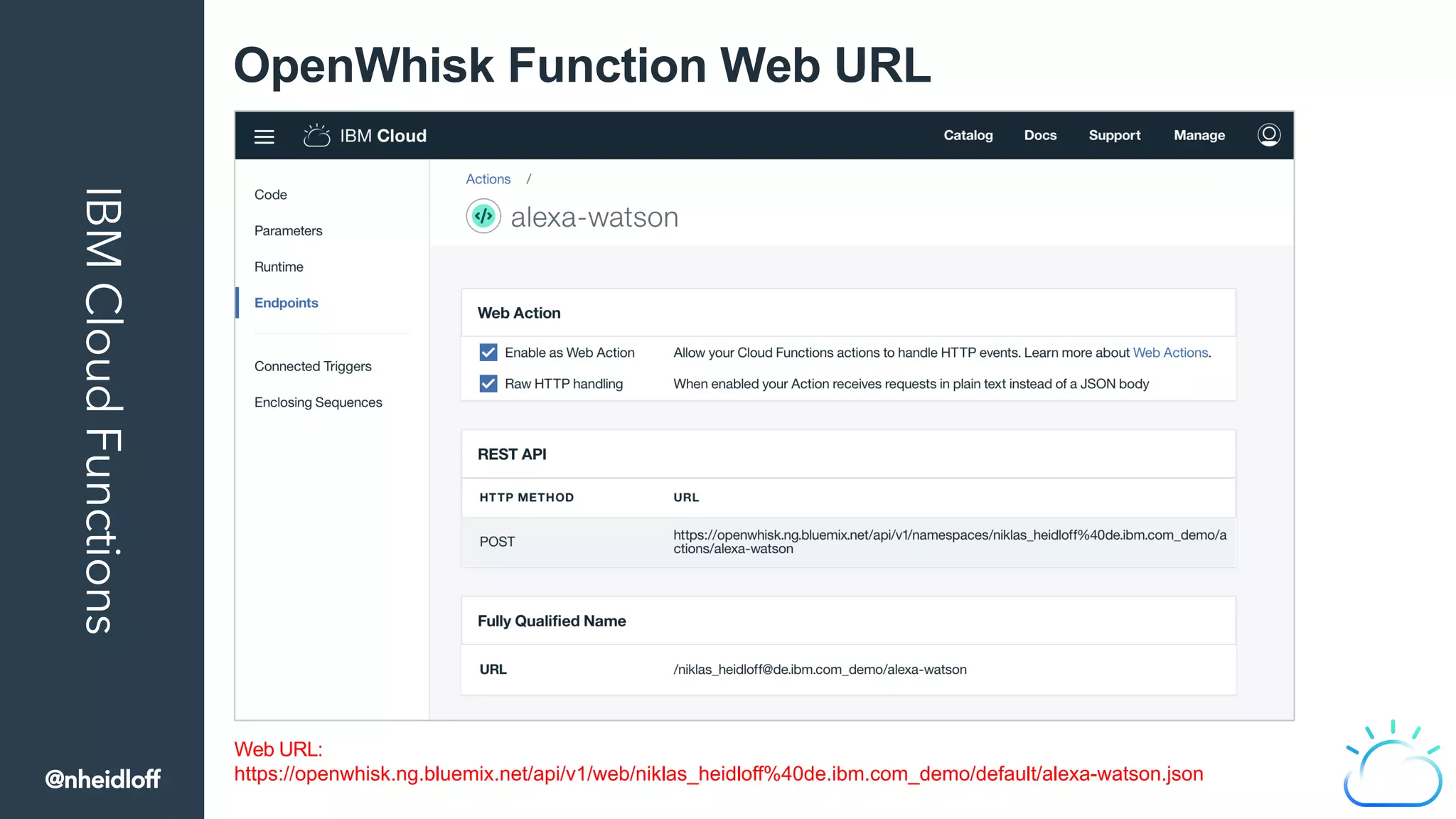This screenshot has width=1456, height=819.
Task: Open the Catalog menu
Action: 968,135
